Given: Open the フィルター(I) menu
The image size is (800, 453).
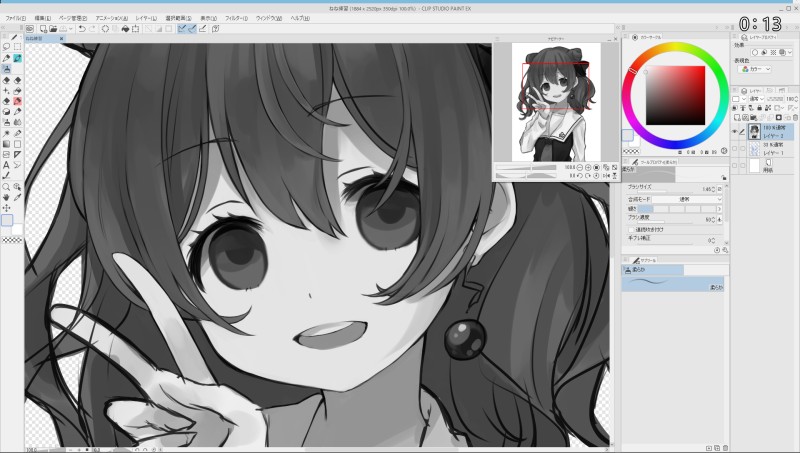Looking at the screenshot, I should [236, 18].
